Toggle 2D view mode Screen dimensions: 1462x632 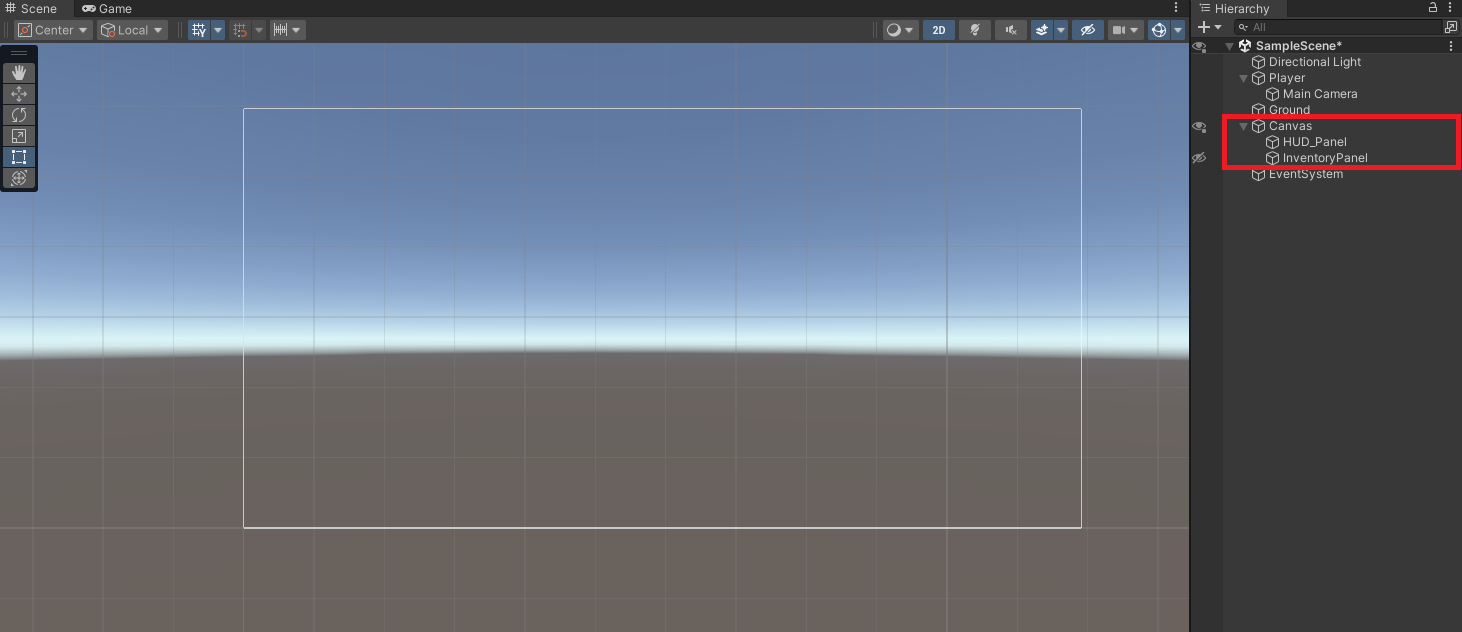point(939,30)
